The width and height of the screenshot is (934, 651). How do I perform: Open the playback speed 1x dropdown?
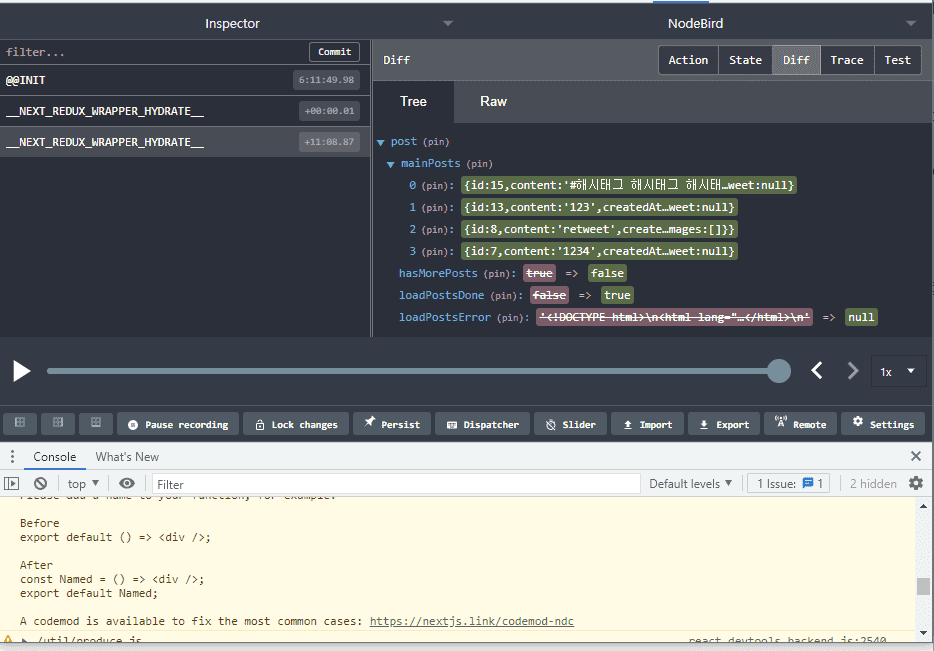point(897,371)
